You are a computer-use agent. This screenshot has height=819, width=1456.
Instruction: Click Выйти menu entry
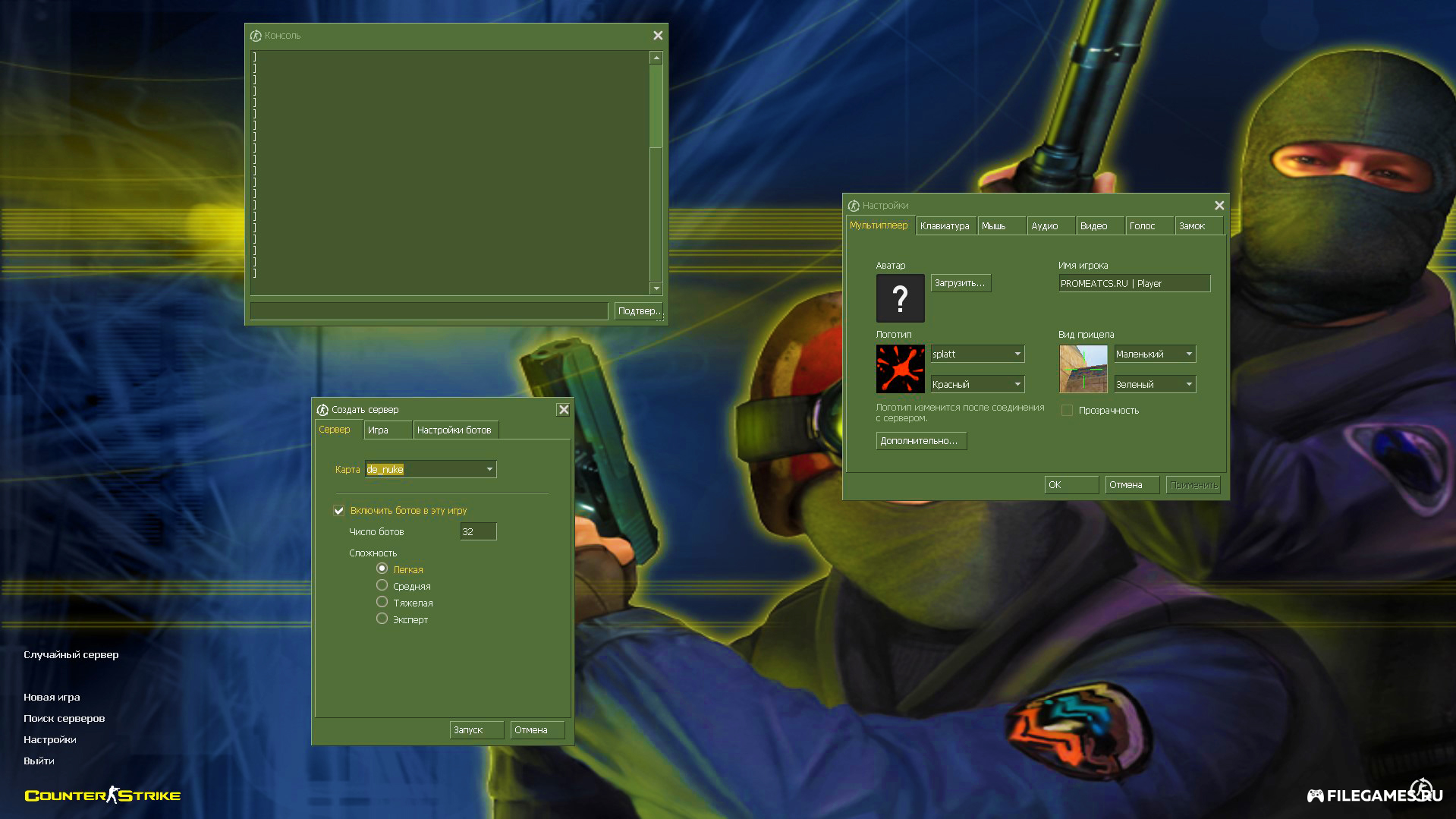(x=39, y=761)
